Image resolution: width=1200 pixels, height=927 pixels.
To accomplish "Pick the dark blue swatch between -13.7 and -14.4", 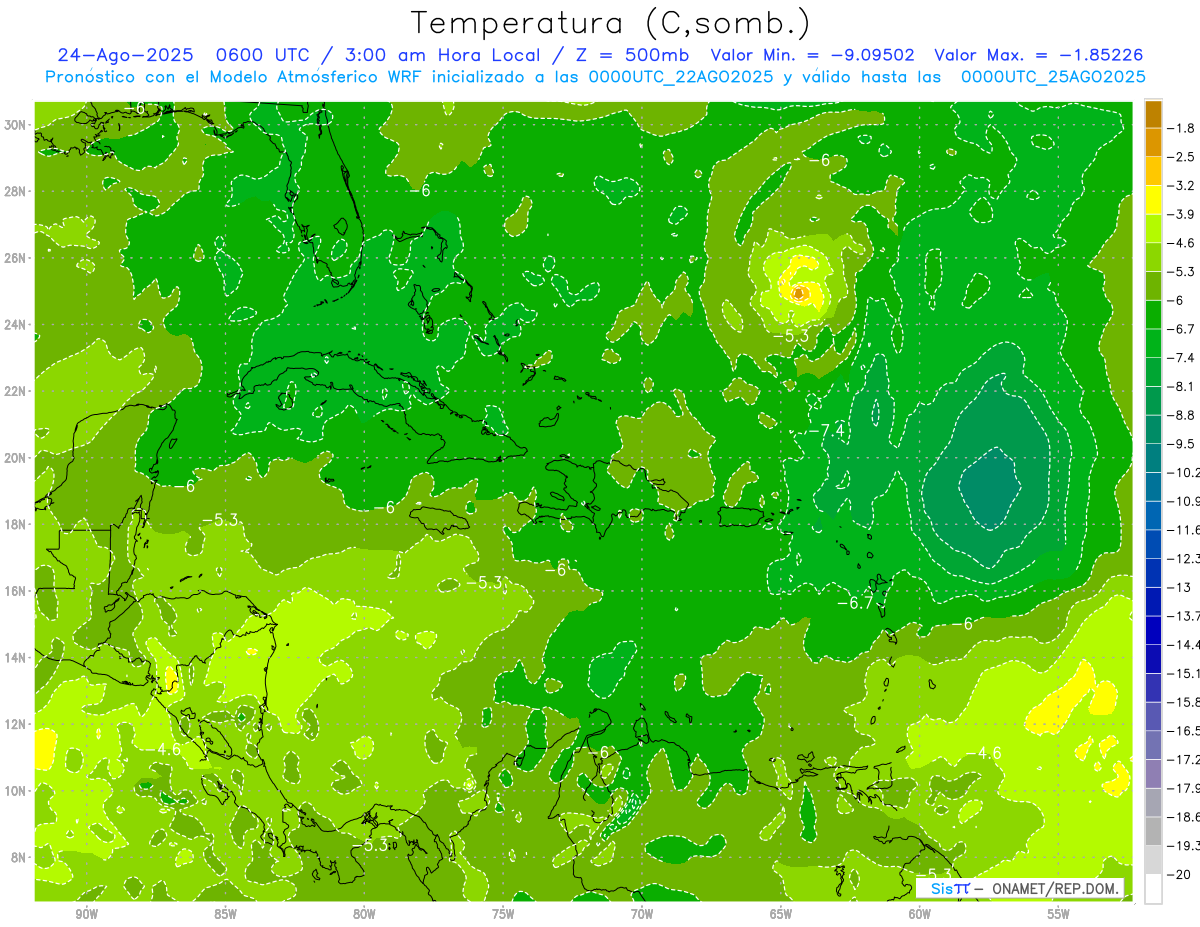I will 1153,630.
